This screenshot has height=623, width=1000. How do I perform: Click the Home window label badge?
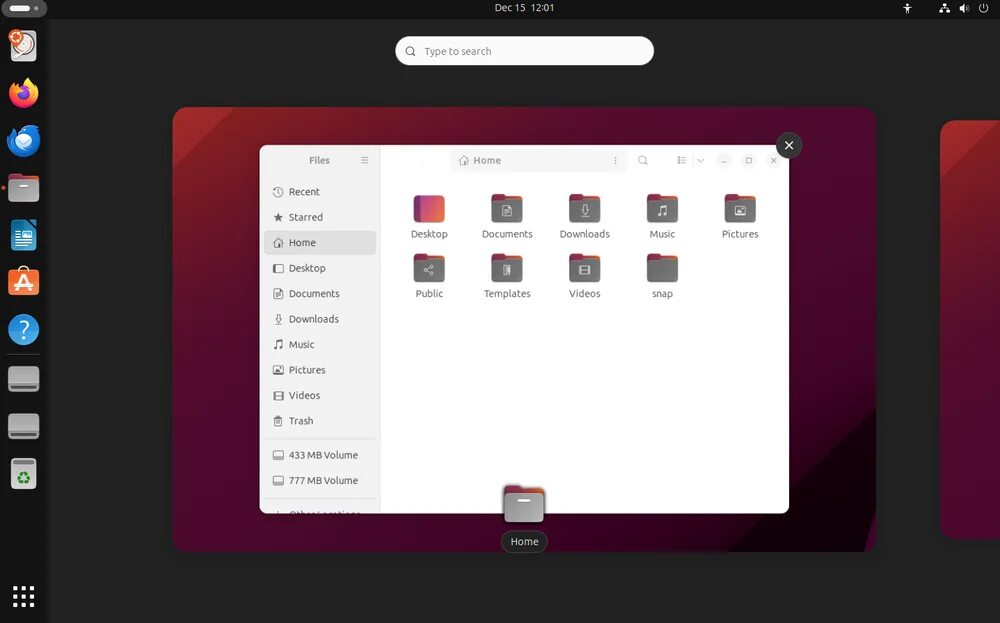click(x=524, y=541)
